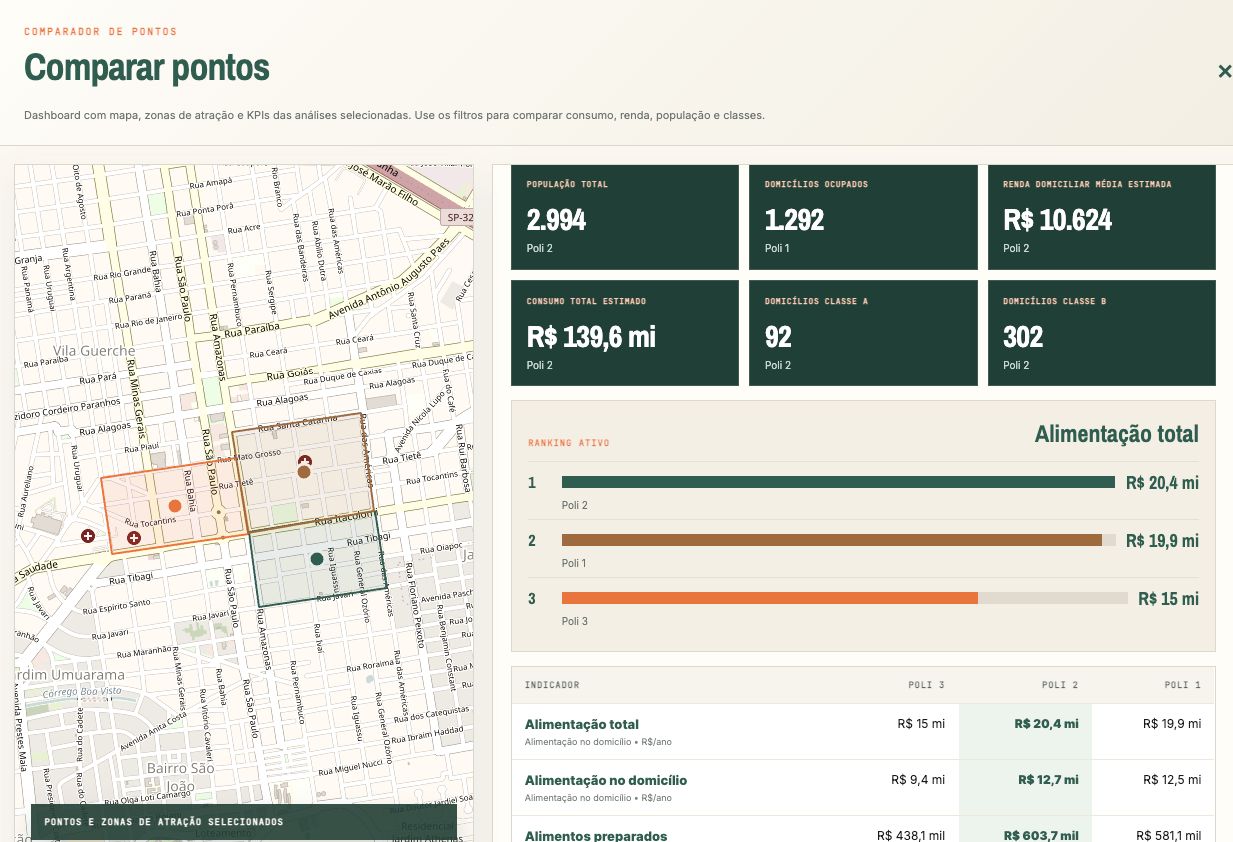1233x842 pixels.
Task: Click the R$ 12,7 mi table cell
Action: coord(1049,780)
